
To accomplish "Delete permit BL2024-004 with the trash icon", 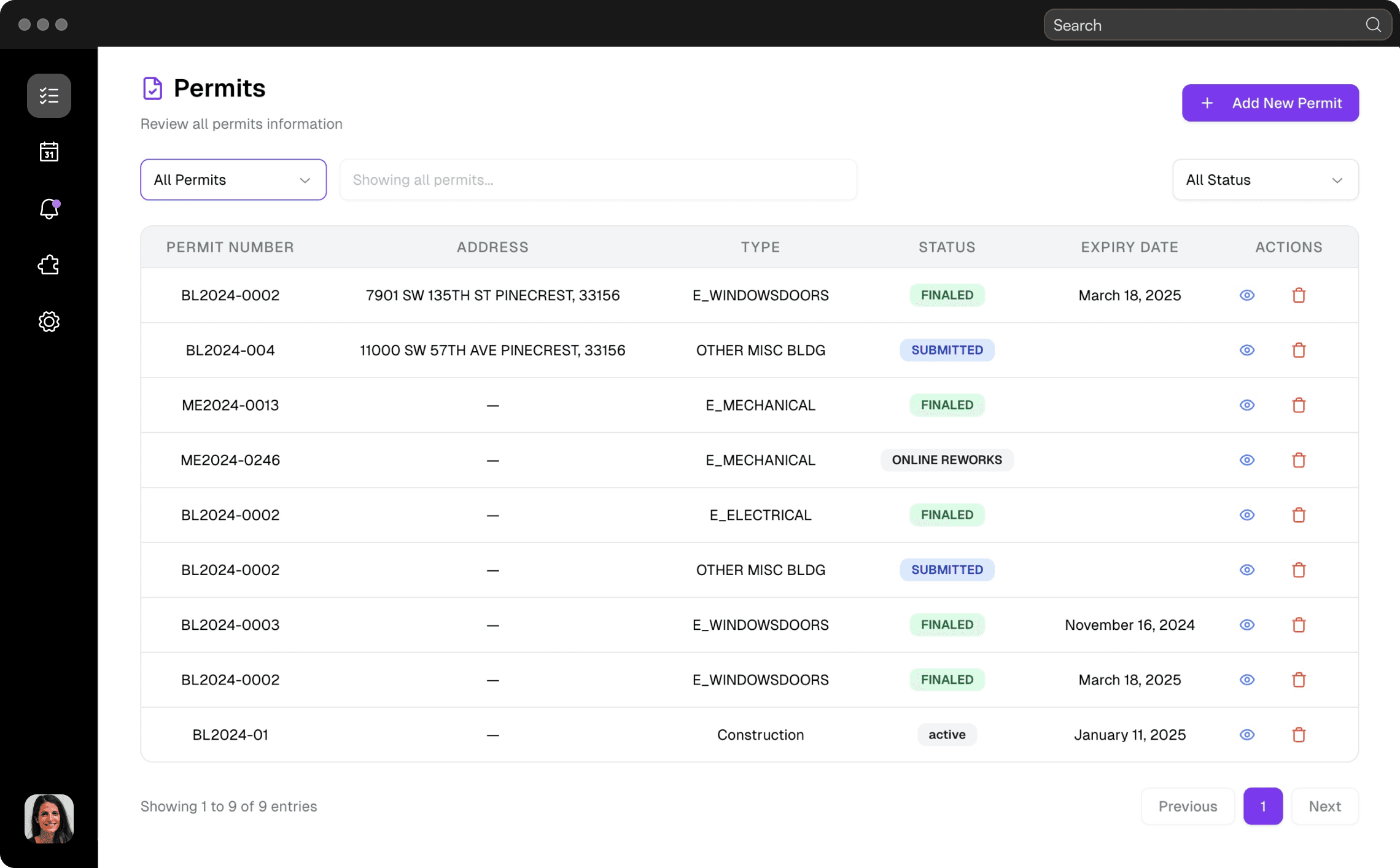I will tap(1299, 350).
